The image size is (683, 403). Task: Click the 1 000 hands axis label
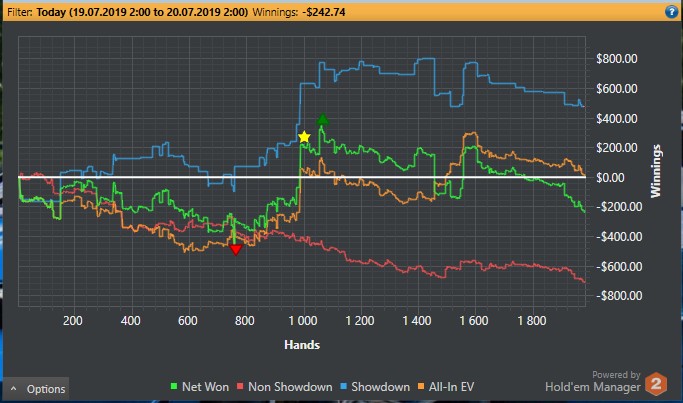tap(303, 321)
